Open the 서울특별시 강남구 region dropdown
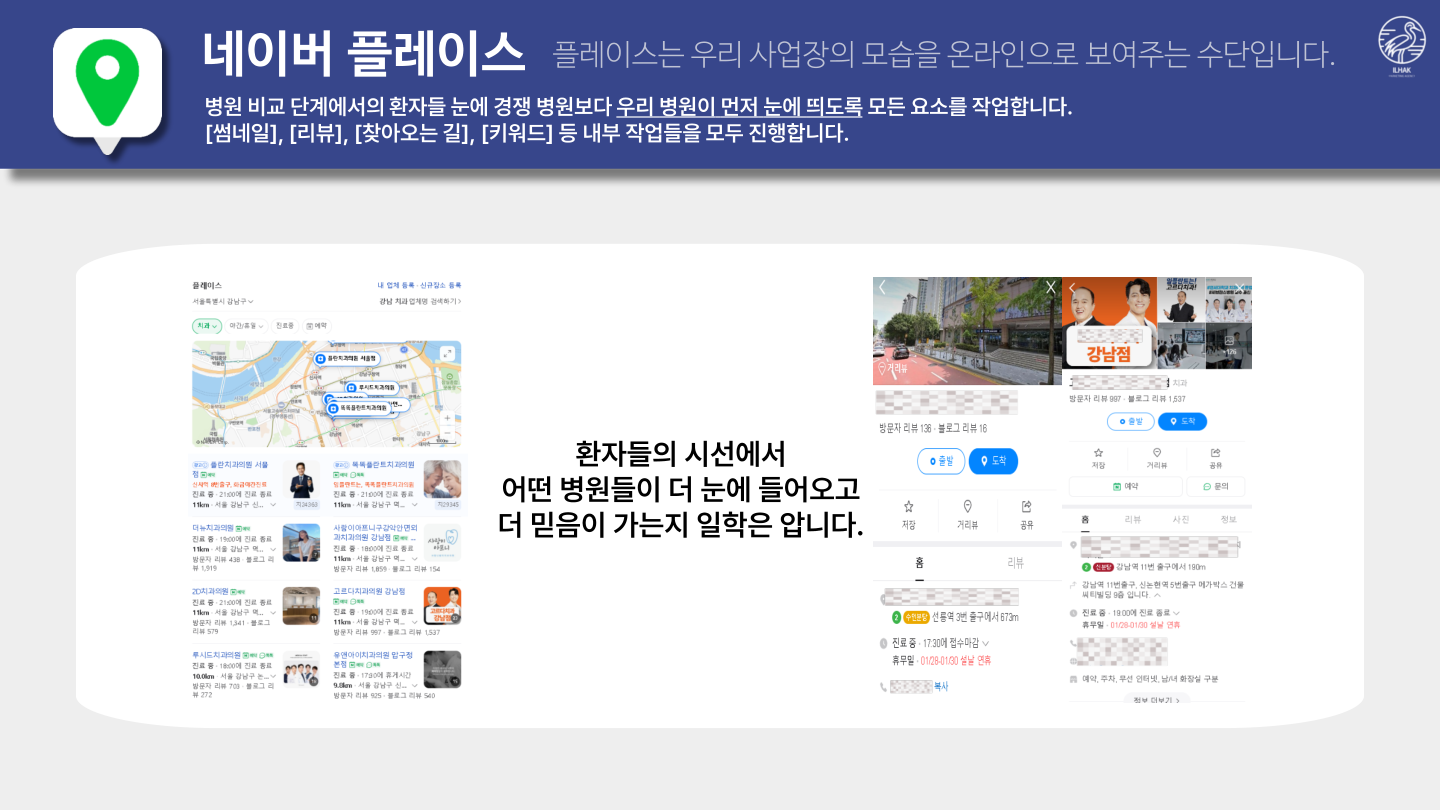The height and width of the screenshot is (810, 1440). point(223,301)
